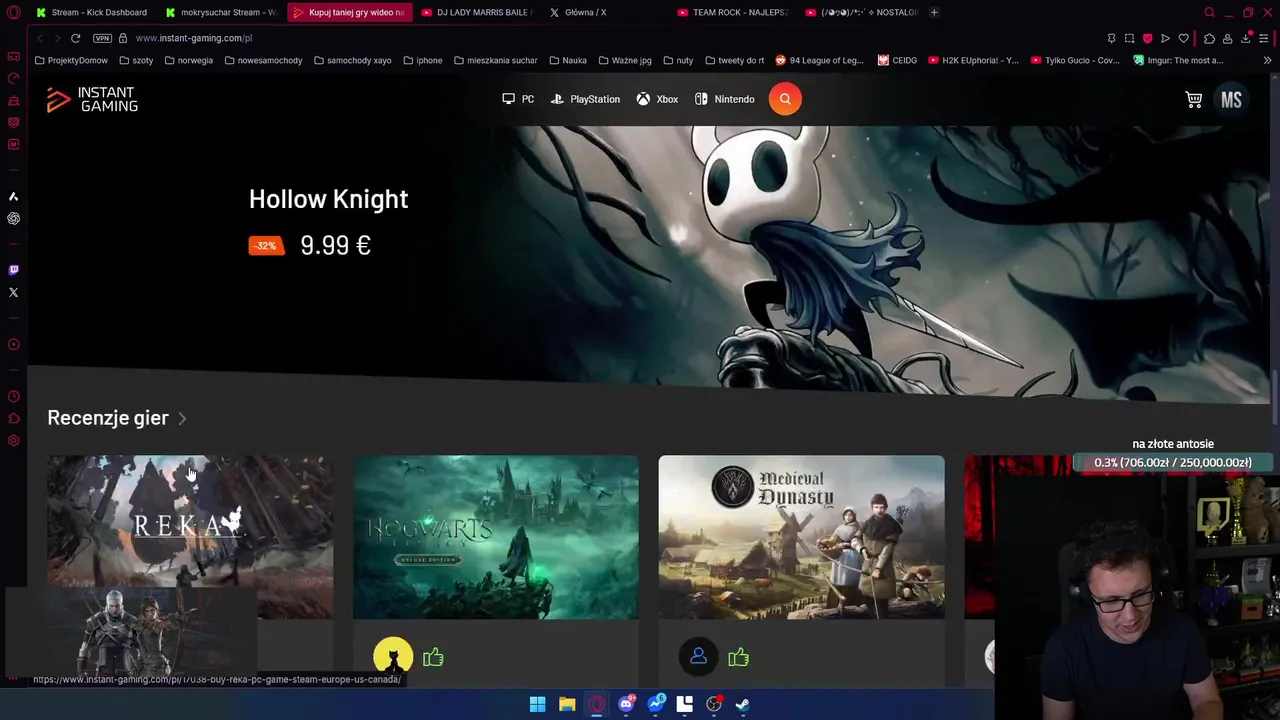Open a new tab with plus button

[934, 12]
